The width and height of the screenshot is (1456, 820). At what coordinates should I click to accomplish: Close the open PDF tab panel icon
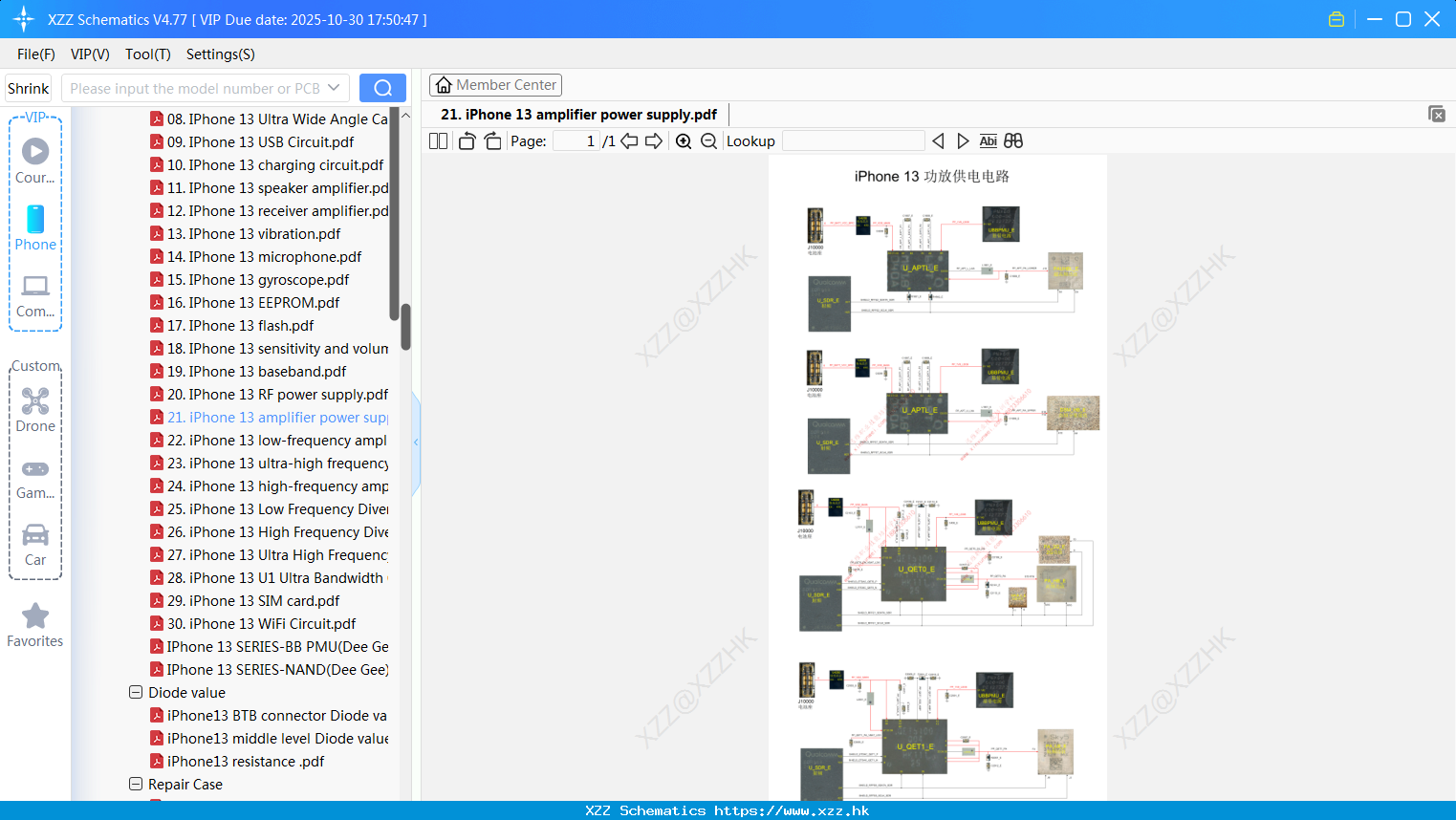coord(1436,114)
